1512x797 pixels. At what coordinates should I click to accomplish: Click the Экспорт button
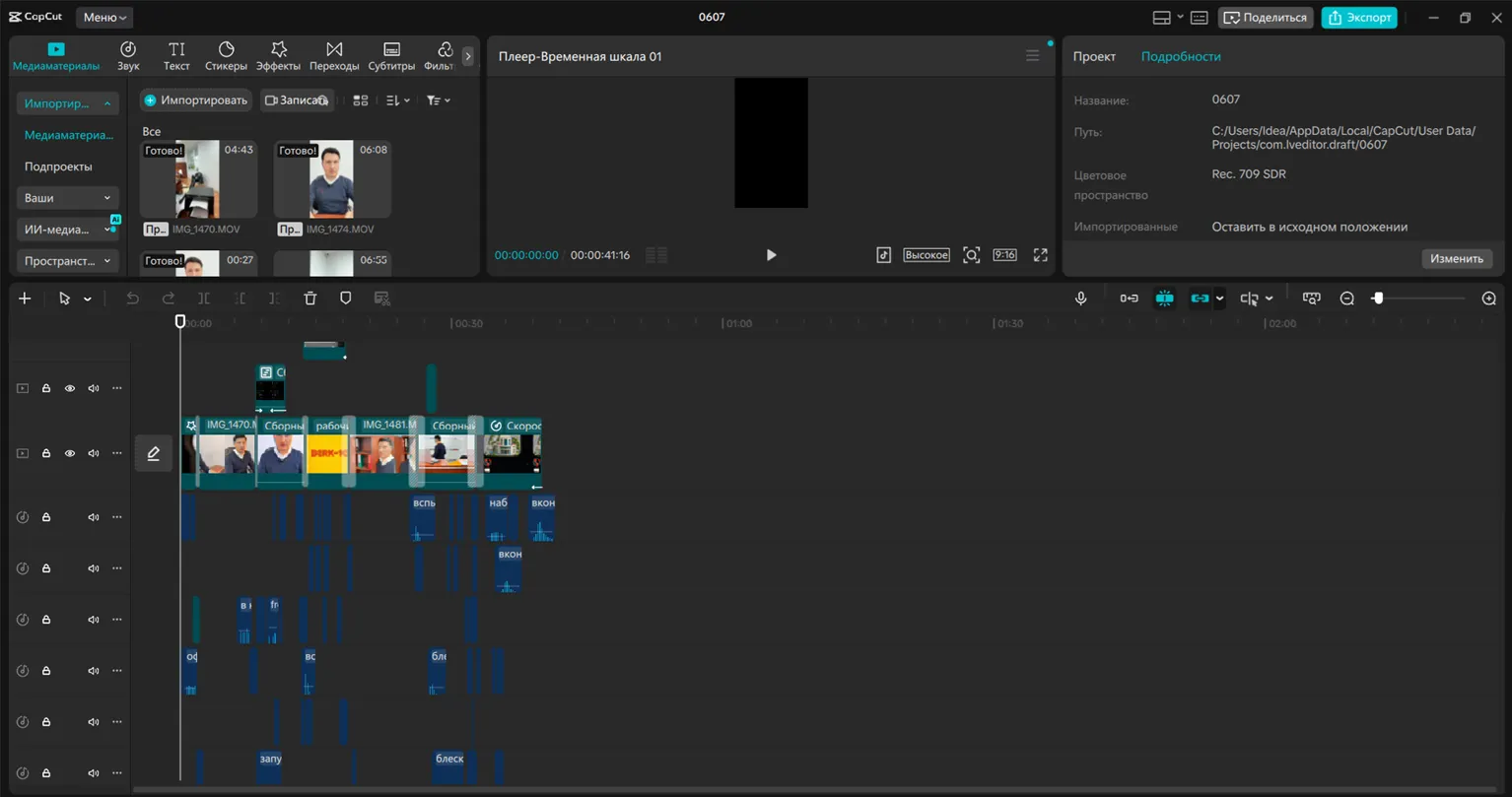tap(1359, 18)
